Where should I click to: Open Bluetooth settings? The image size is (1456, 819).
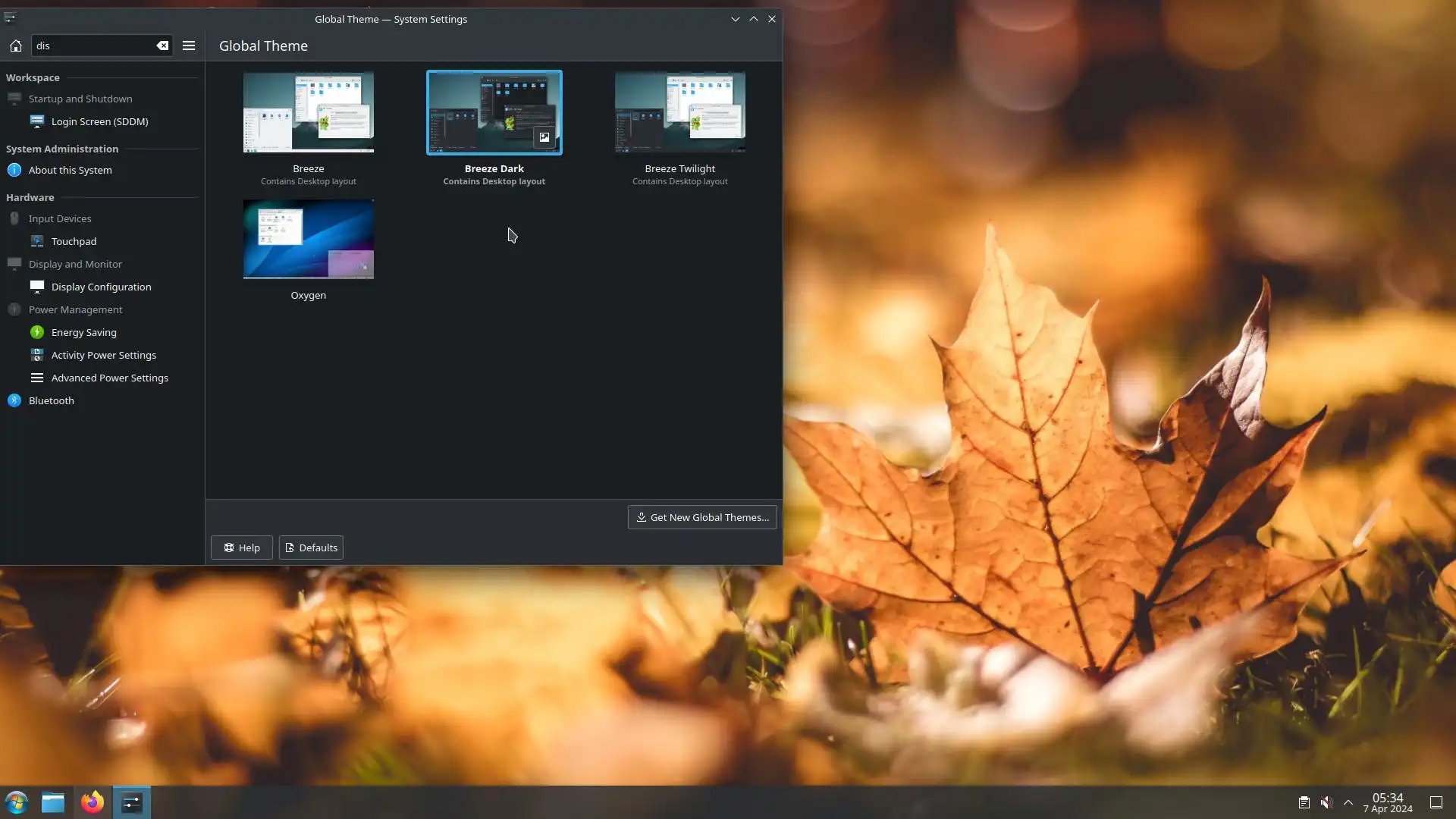(x=51, y=400)
